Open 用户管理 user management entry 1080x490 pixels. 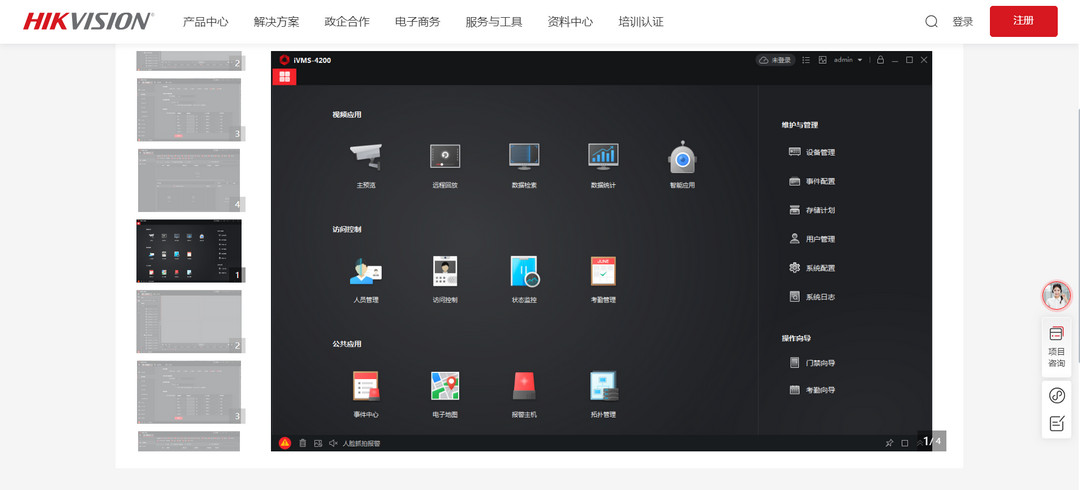pyautogui.click(x=812, y=239)
